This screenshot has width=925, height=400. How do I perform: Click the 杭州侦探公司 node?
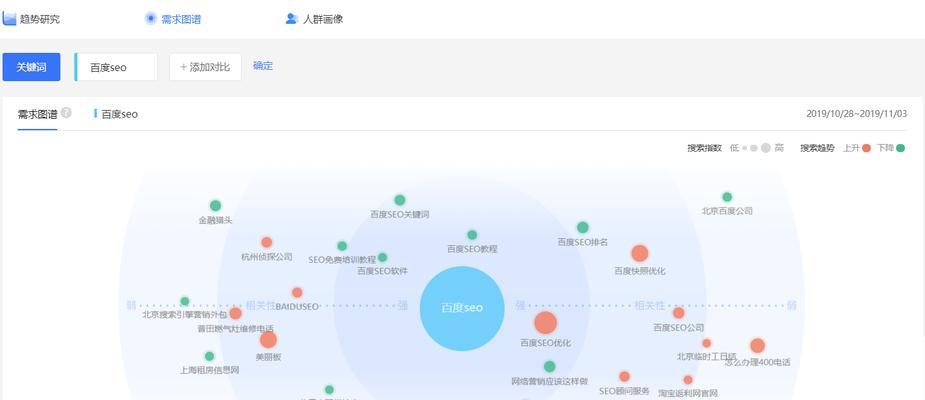(x=267, y=242)
